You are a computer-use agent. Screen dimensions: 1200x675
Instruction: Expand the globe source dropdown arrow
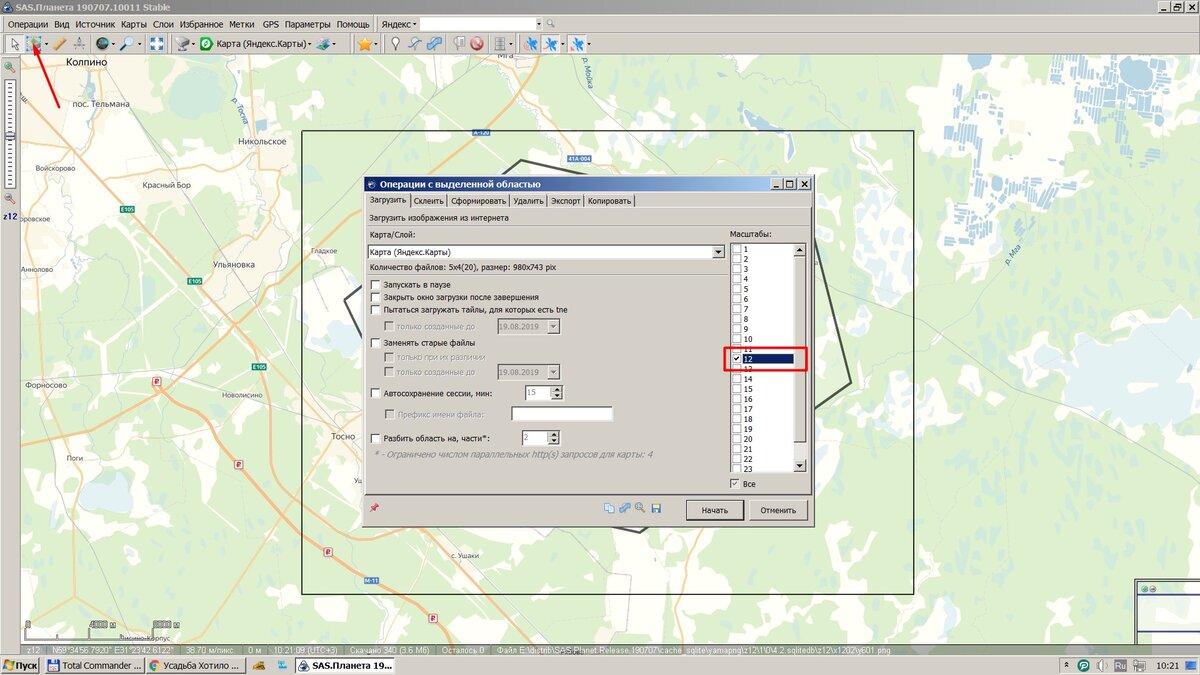(x=114, y=44)
